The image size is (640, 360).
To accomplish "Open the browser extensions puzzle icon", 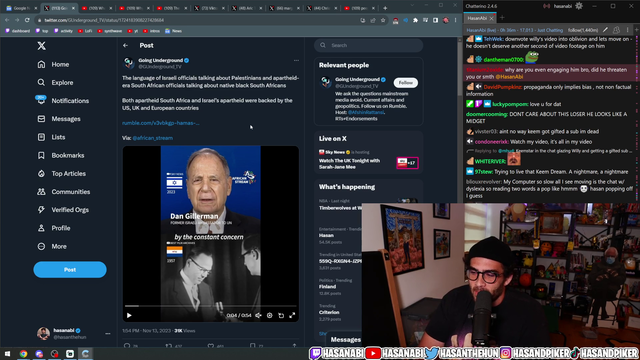I will (x=416, y=20).
